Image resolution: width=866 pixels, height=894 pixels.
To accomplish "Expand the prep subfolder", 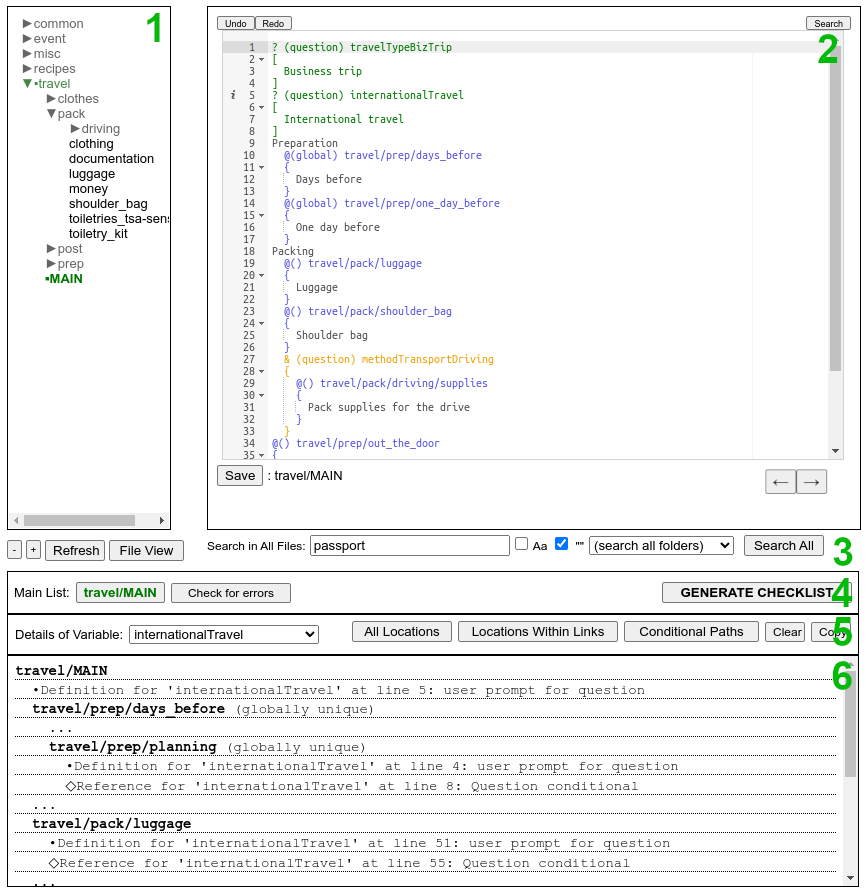I will coord(51,264).
